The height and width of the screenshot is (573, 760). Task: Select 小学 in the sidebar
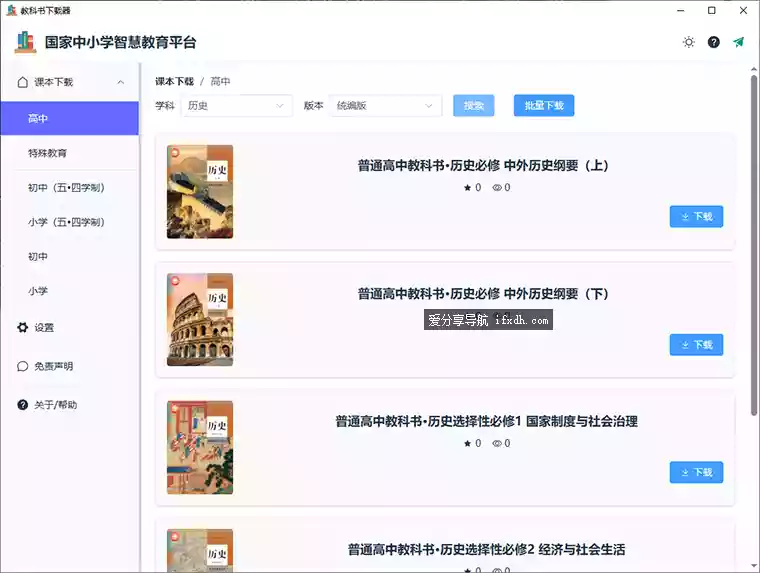click(x=38, y=291)
